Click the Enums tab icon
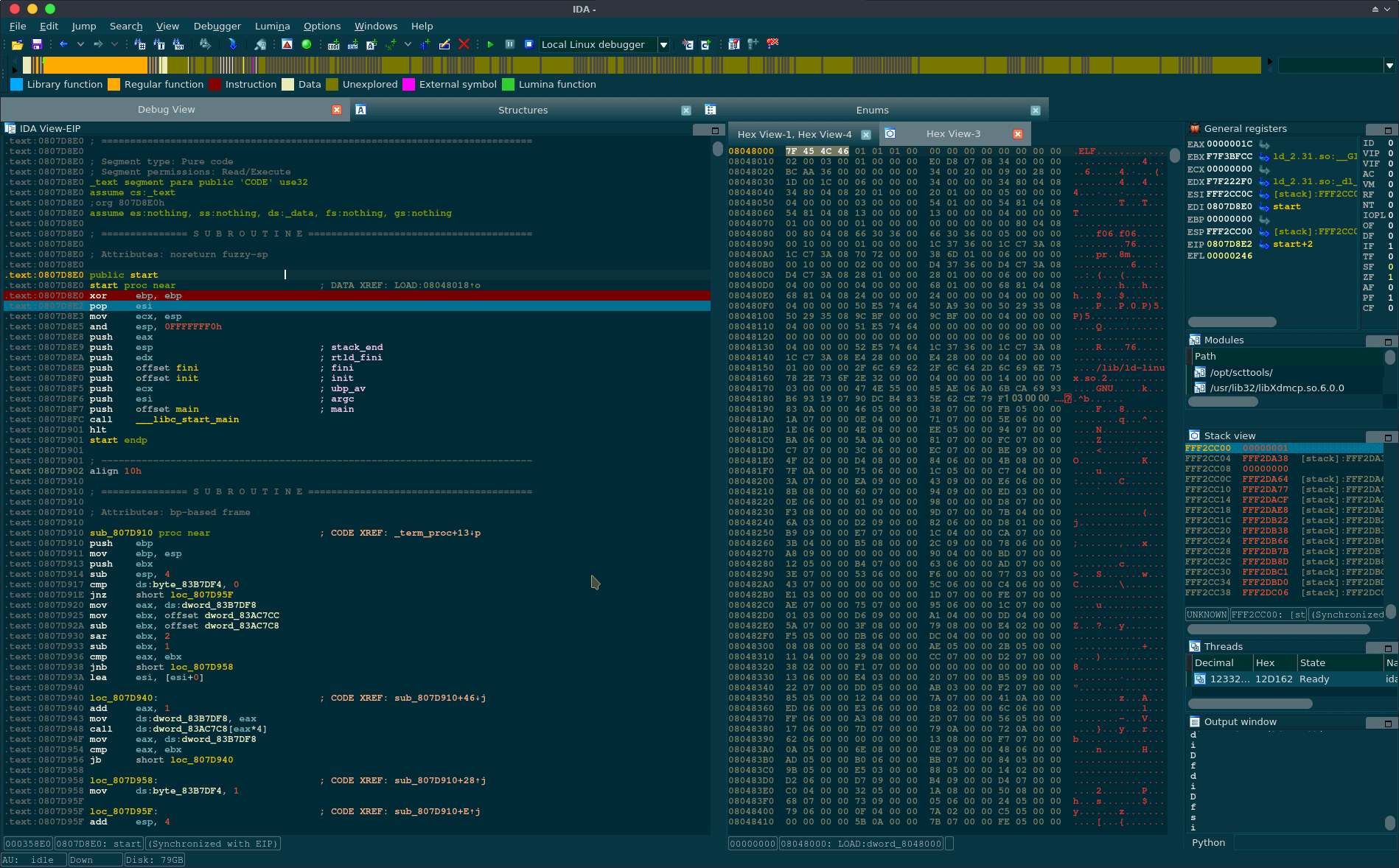The width and height of the screenshot is (1399, 868). point(711,110)
